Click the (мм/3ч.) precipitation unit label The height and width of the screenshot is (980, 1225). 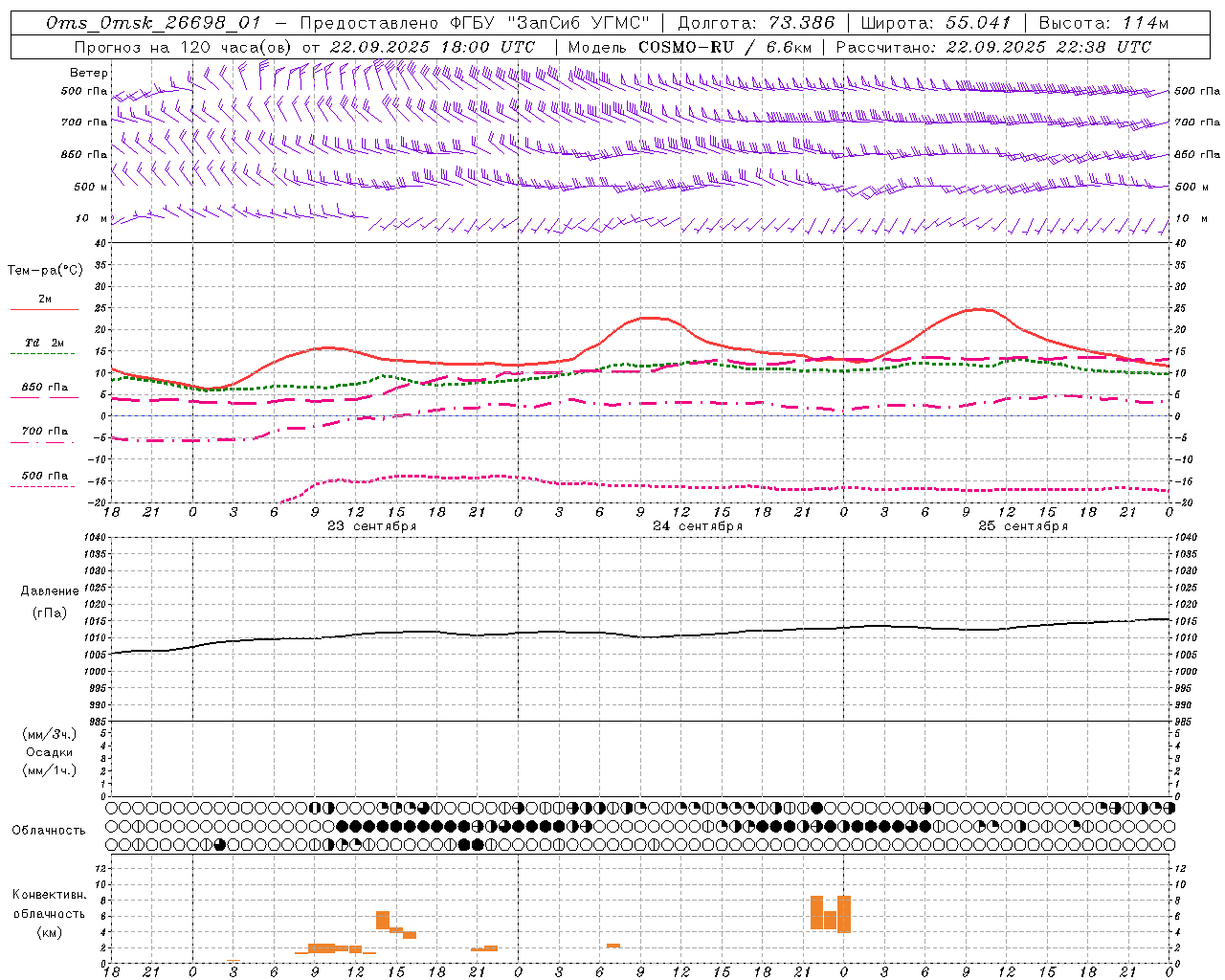50,735
